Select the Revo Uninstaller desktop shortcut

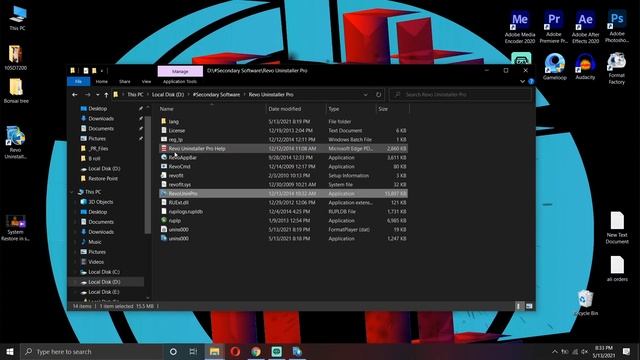click(16, 142)
